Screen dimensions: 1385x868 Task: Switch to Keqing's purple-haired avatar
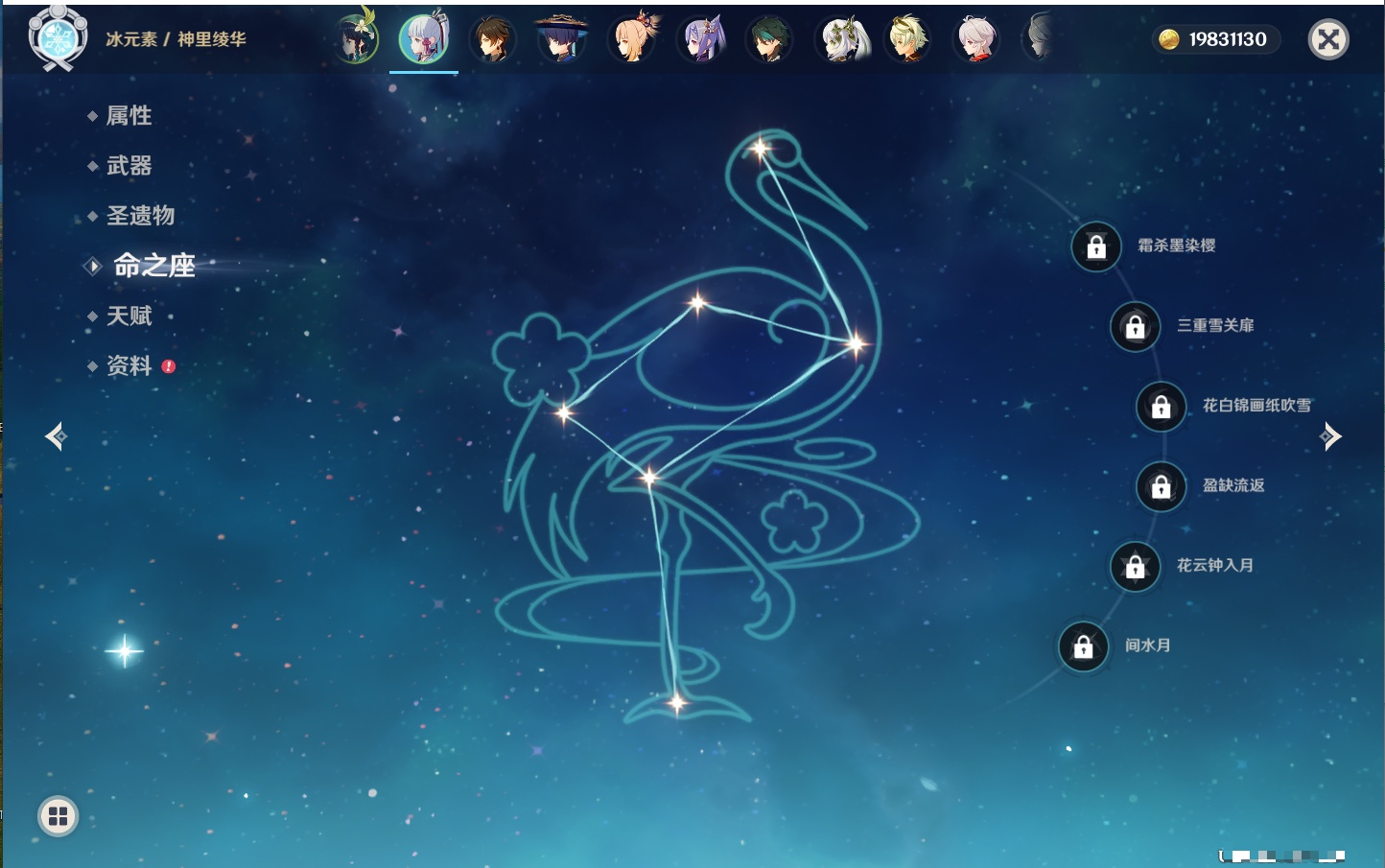(x=701, y=39)
